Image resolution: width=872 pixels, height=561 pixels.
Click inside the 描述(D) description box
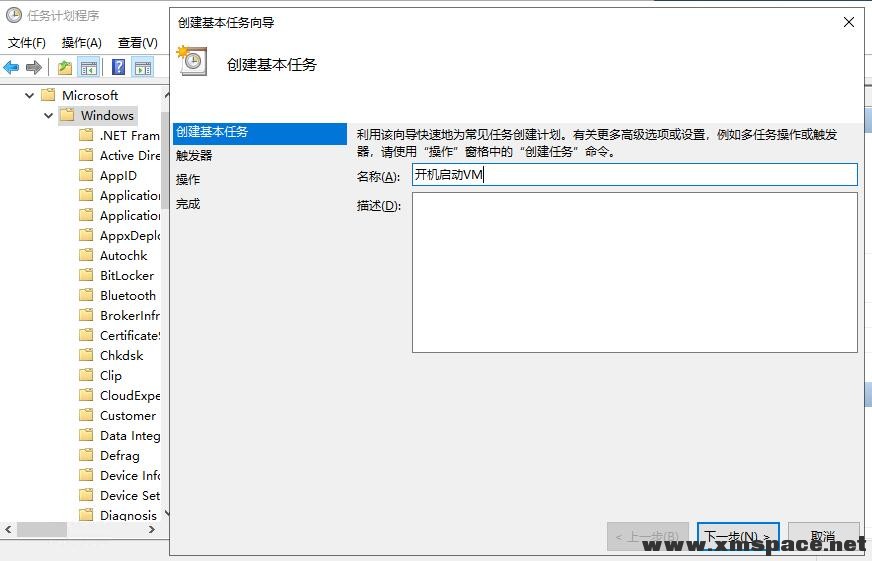[x=634, y=272]
